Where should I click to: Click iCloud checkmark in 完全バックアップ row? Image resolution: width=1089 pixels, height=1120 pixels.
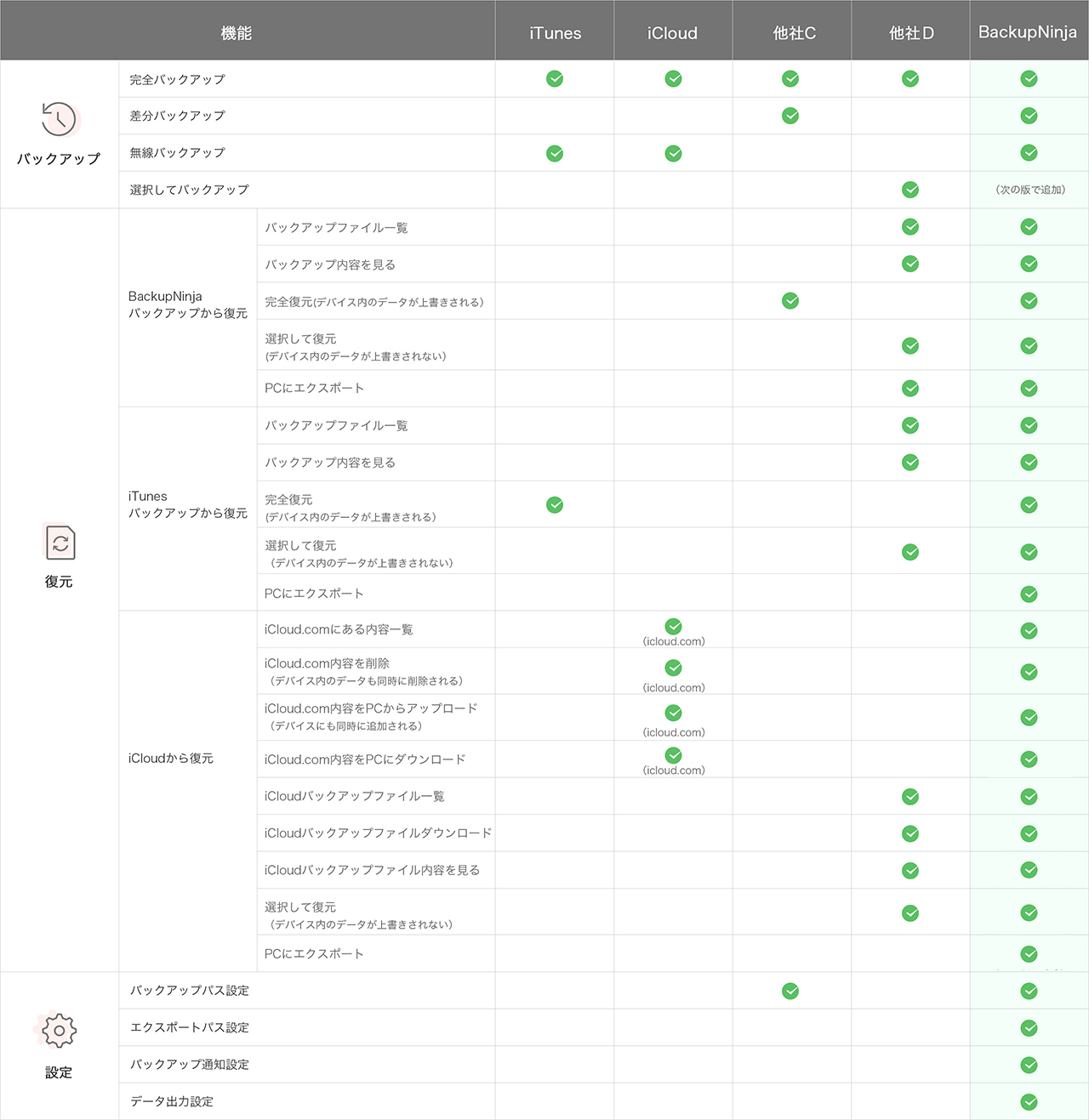coord(673,78)
